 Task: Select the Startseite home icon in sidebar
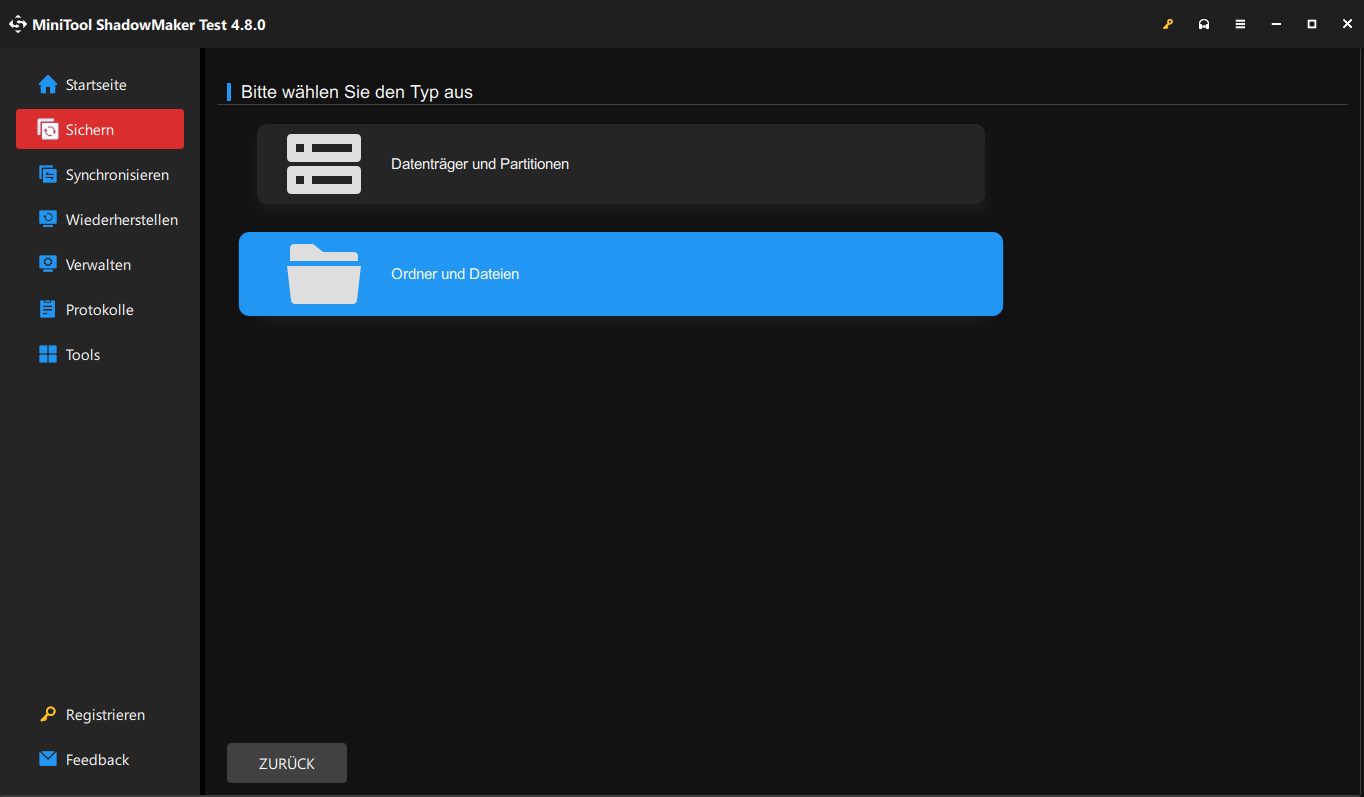pos(47,84)
